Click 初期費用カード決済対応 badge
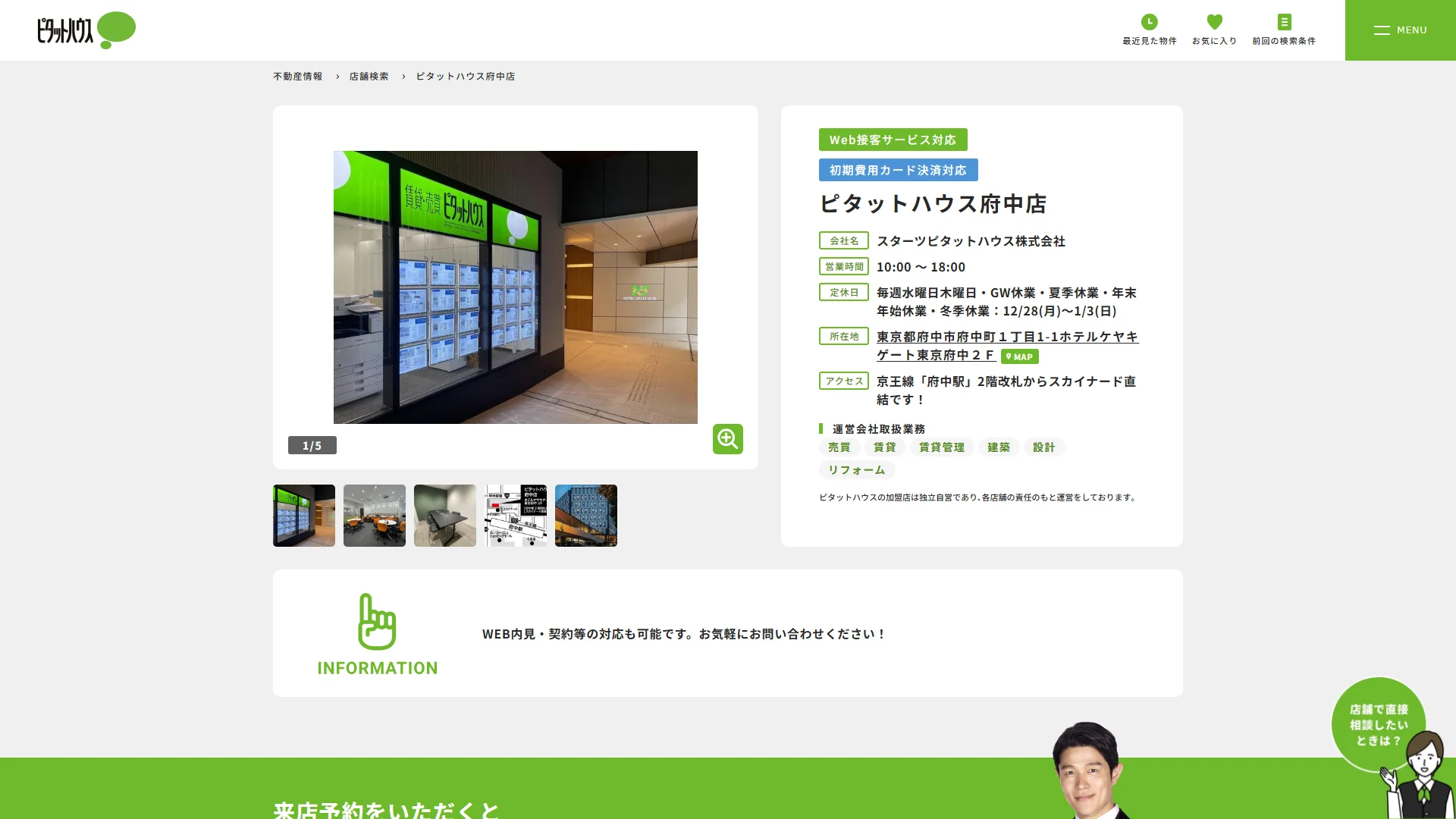Image resolution: width=1456 pixels, height=819 pixels. [898, 170]
